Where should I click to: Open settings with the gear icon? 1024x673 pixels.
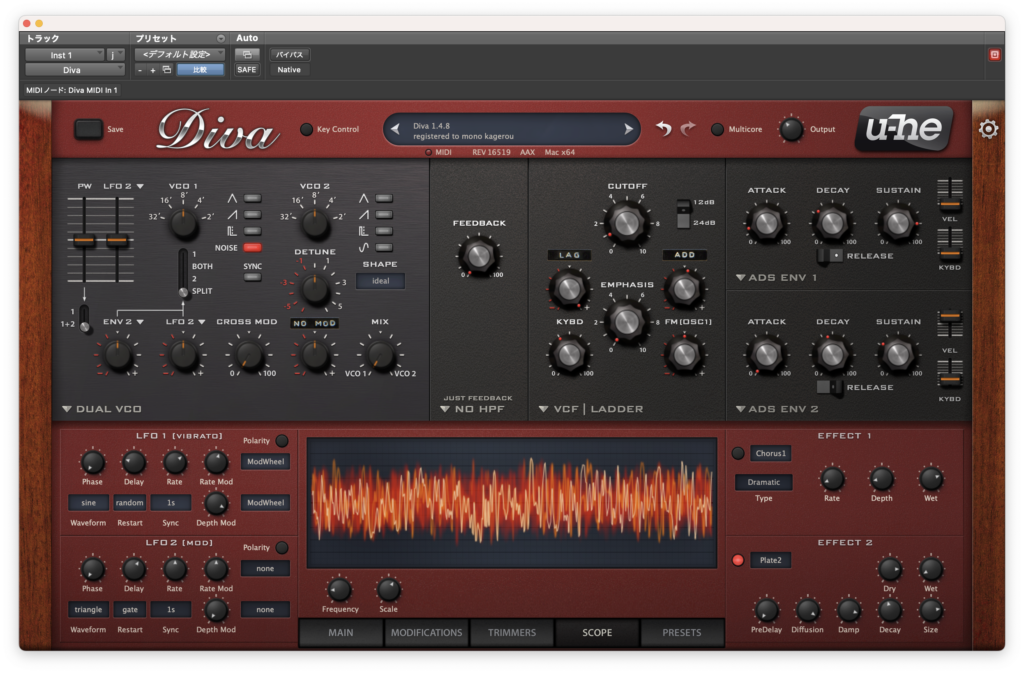(988, 129)
